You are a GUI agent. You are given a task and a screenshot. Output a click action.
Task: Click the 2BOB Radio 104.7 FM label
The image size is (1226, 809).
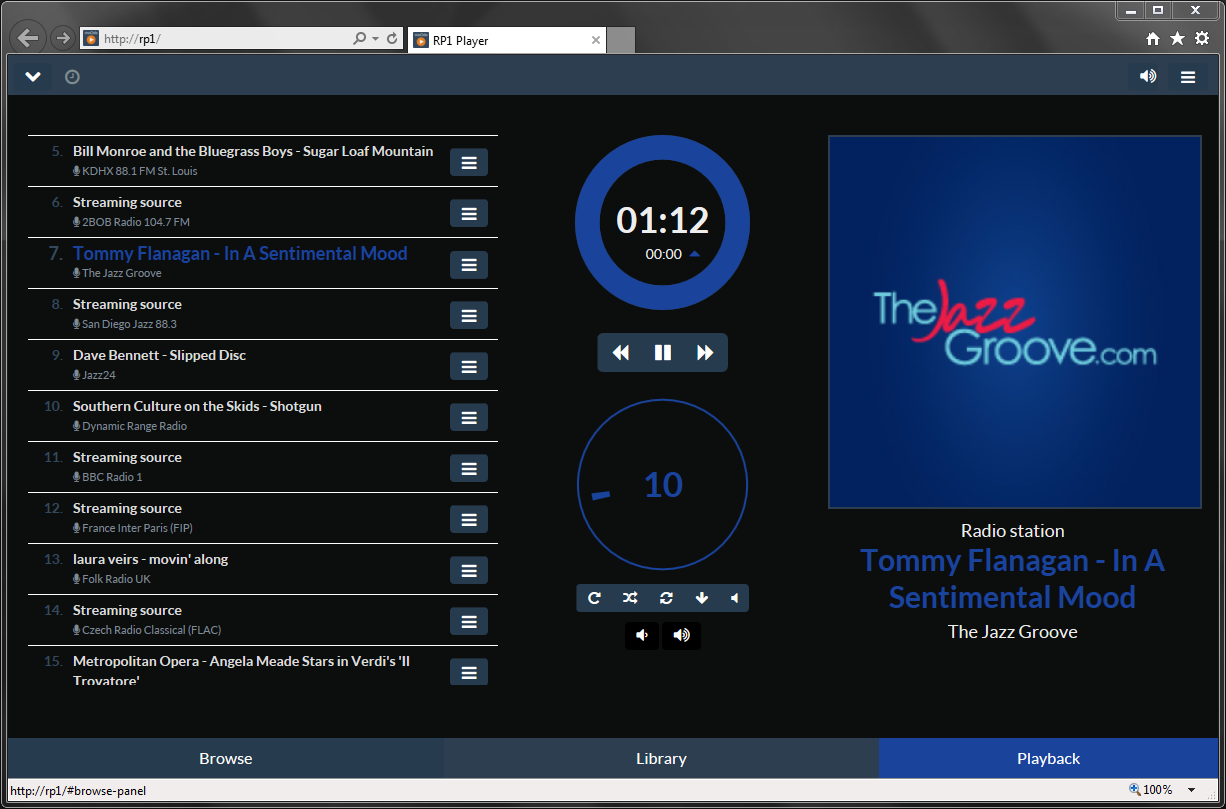point(135,222)
